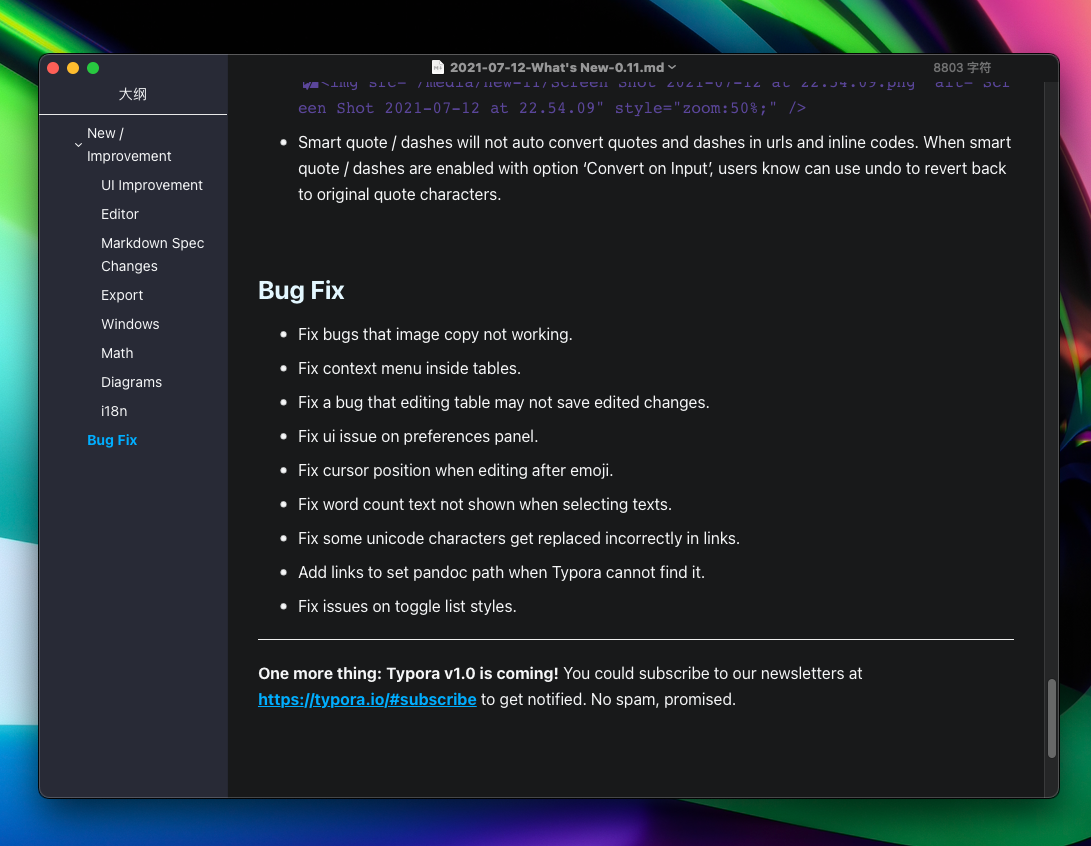This screenshot has width=1091, height=846.
Task: Open the title dropdown chevron next to filename
Action: [672, 67]
